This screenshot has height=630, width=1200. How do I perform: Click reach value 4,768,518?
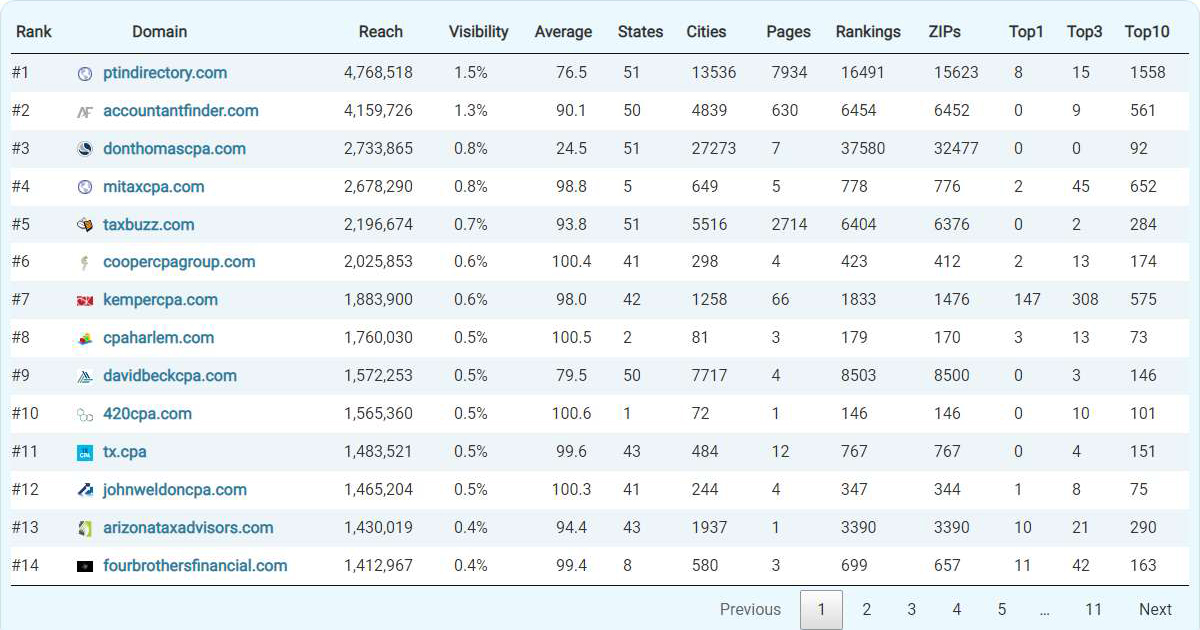(x=378, y=73)
